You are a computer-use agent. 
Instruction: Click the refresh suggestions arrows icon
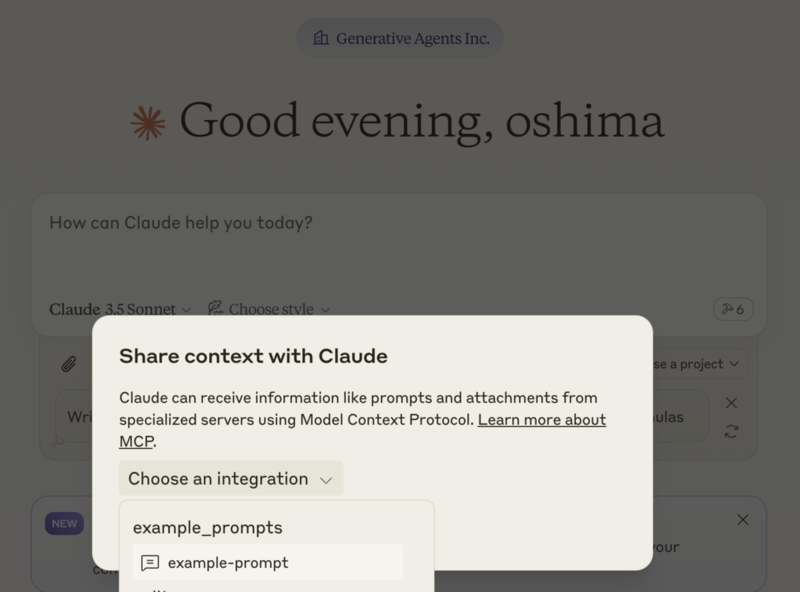731,432
